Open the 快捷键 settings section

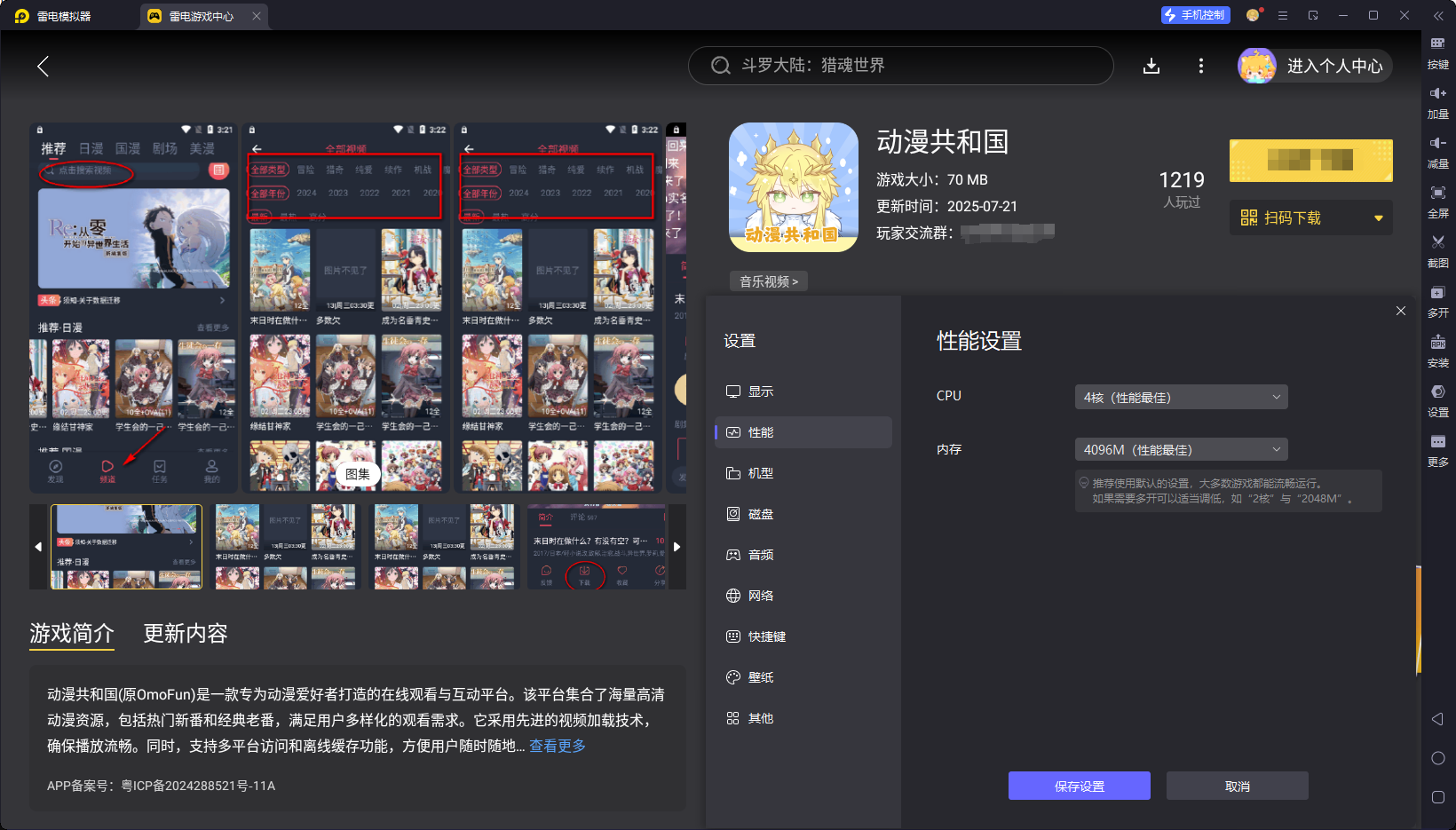click(x=803, y=636)
